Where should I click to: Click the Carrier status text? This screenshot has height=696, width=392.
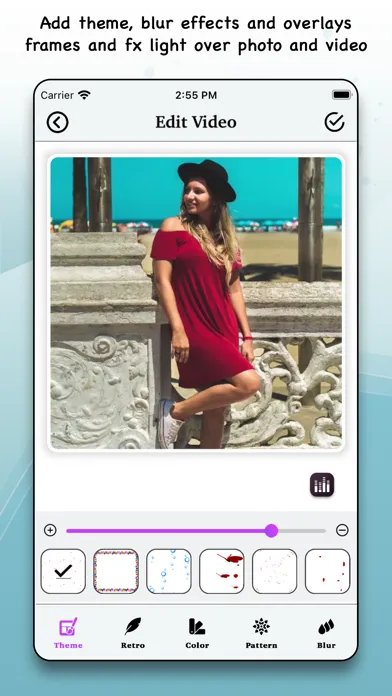point(57,95)
